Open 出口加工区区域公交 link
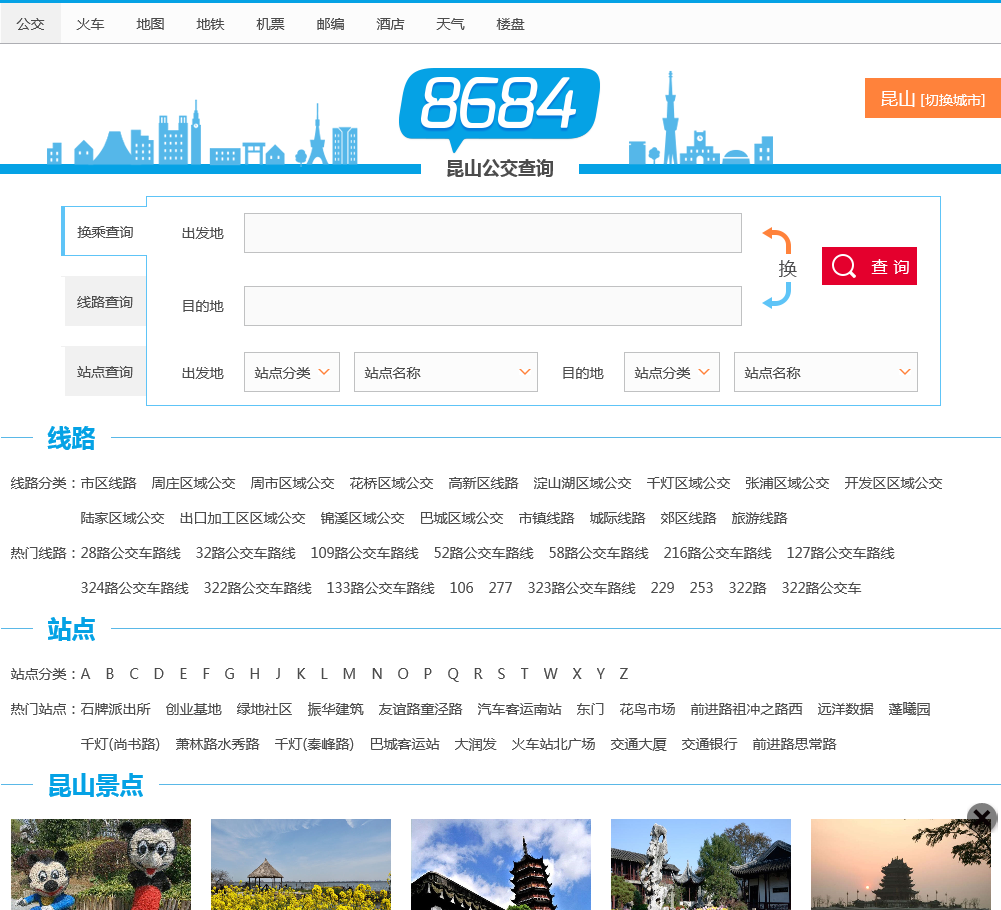 243,518
